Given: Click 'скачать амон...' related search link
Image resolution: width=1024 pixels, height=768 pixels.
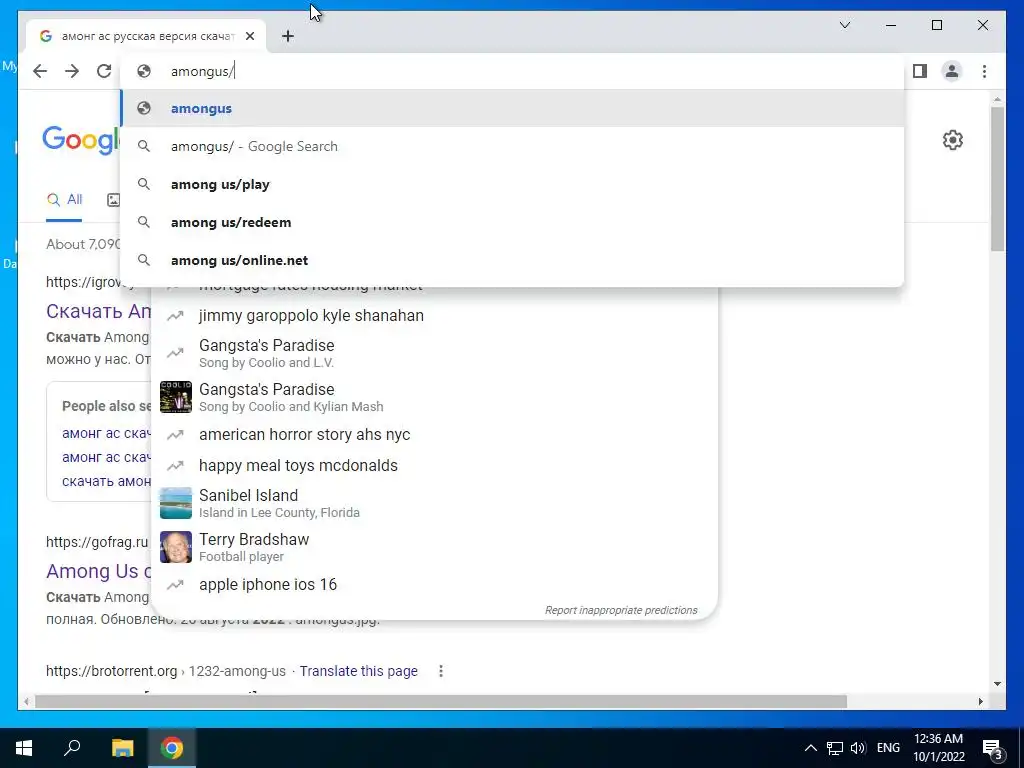Looking at the screenshot, I should [x=106, y=481].
